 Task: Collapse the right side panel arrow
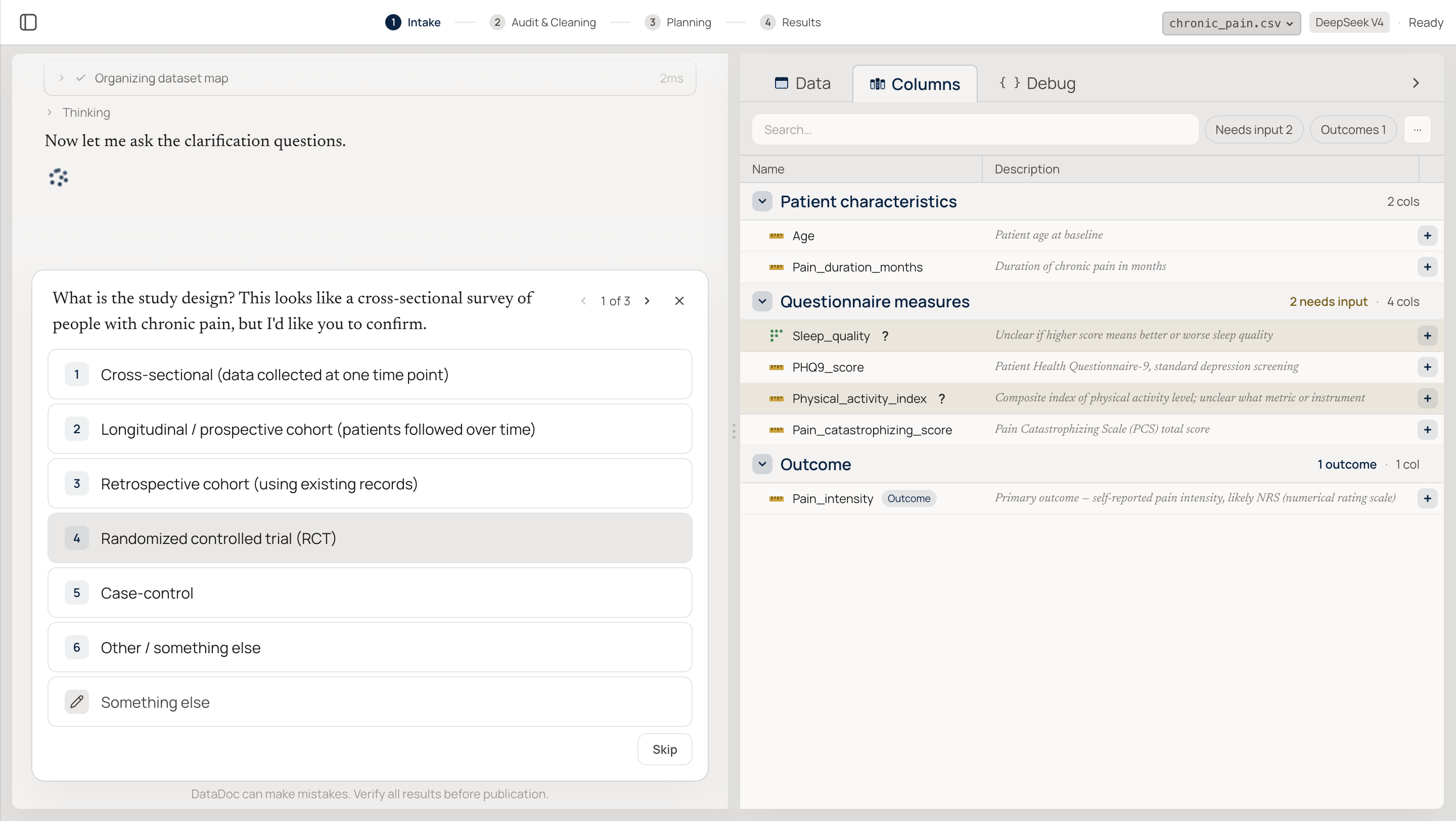pyautogui.click(x=1416, y=83)
